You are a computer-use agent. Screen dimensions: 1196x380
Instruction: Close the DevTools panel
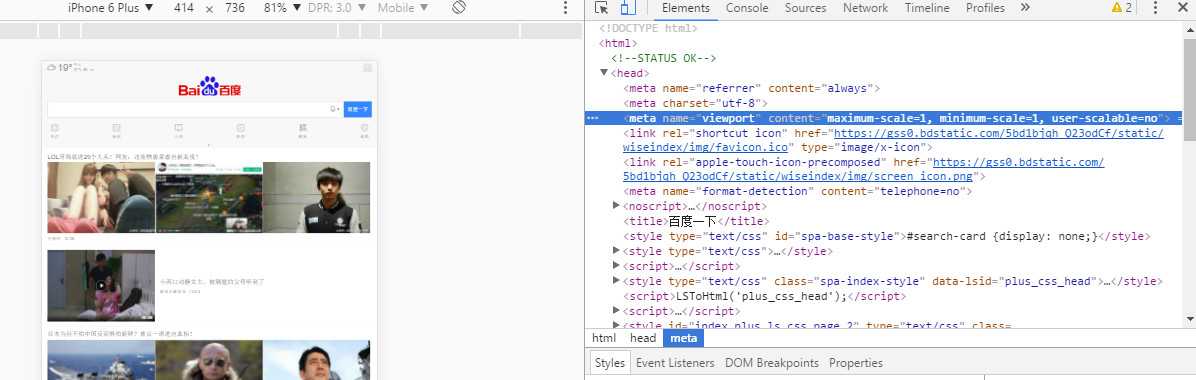(1182, 8)
